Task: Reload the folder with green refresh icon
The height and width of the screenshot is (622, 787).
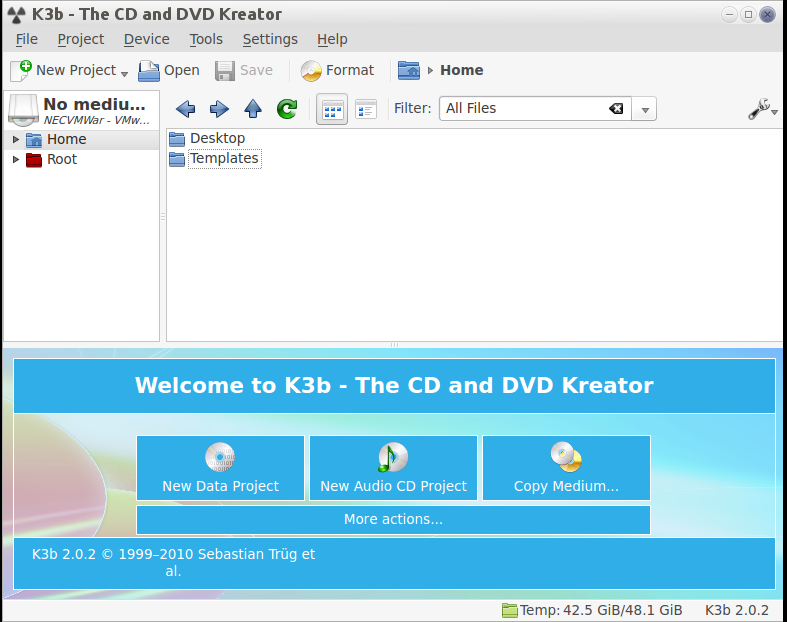Action: [x=287, y=108]
